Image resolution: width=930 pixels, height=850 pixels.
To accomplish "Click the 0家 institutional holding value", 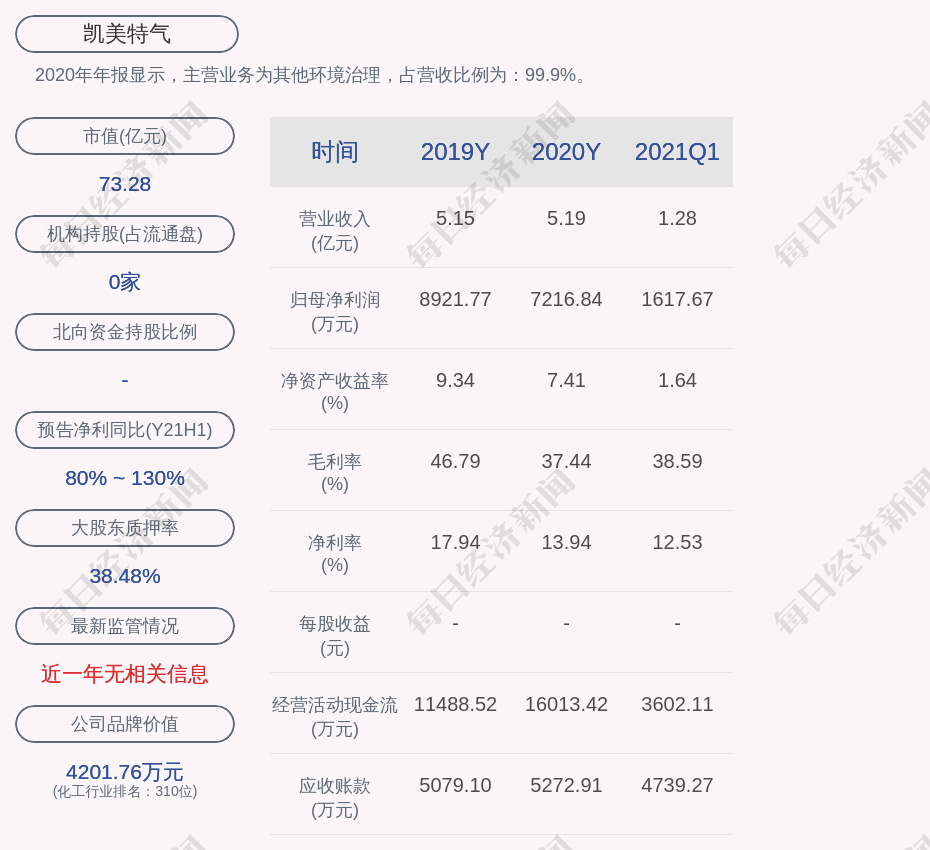I will coord(125,282).
